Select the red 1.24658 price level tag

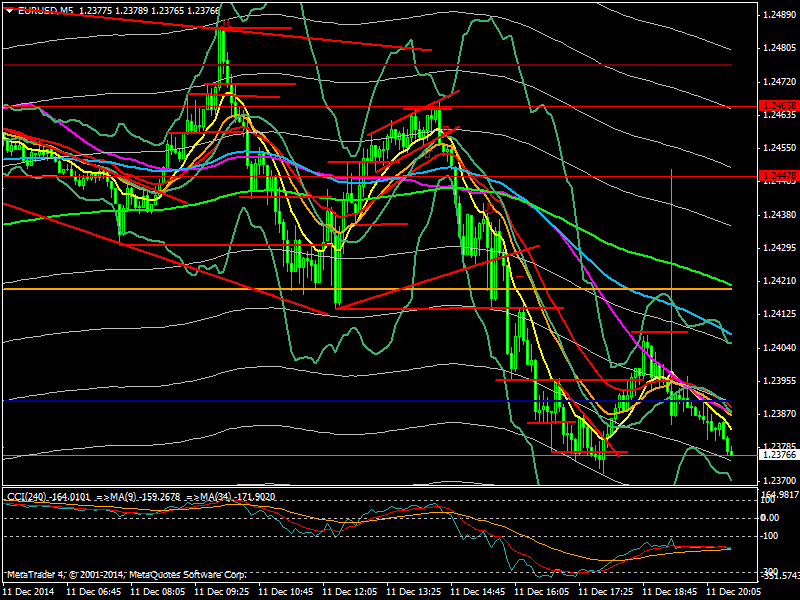778,106
